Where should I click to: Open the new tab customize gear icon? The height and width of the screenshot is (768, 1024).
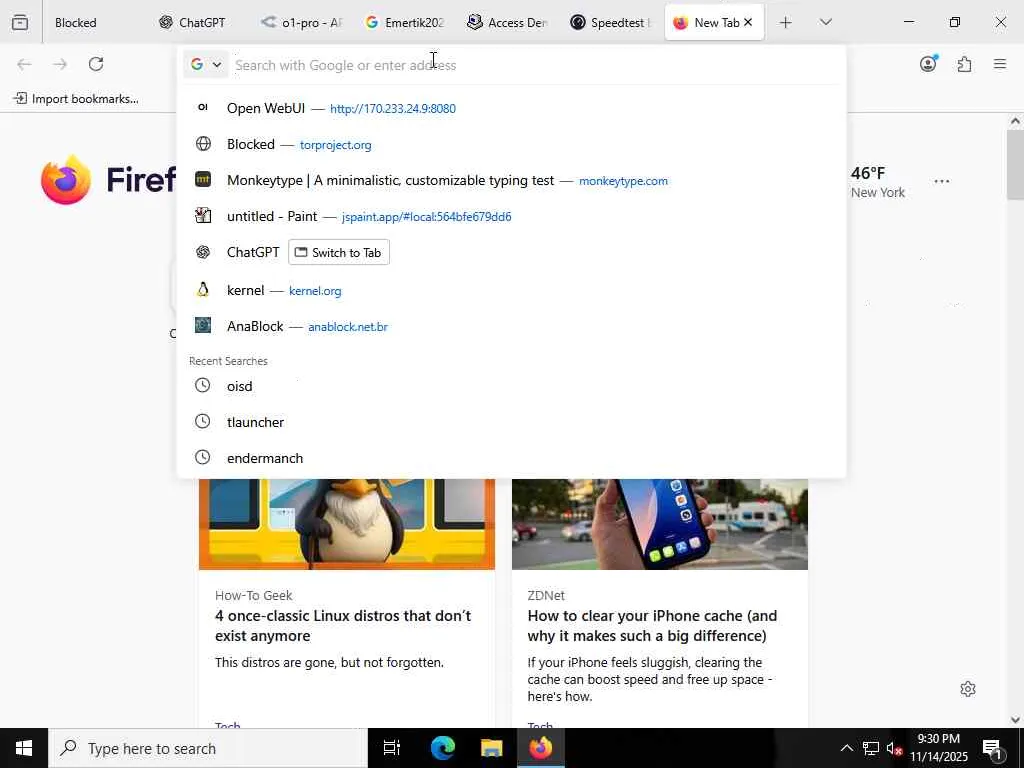pyautogui.click(x=968, y=689)
